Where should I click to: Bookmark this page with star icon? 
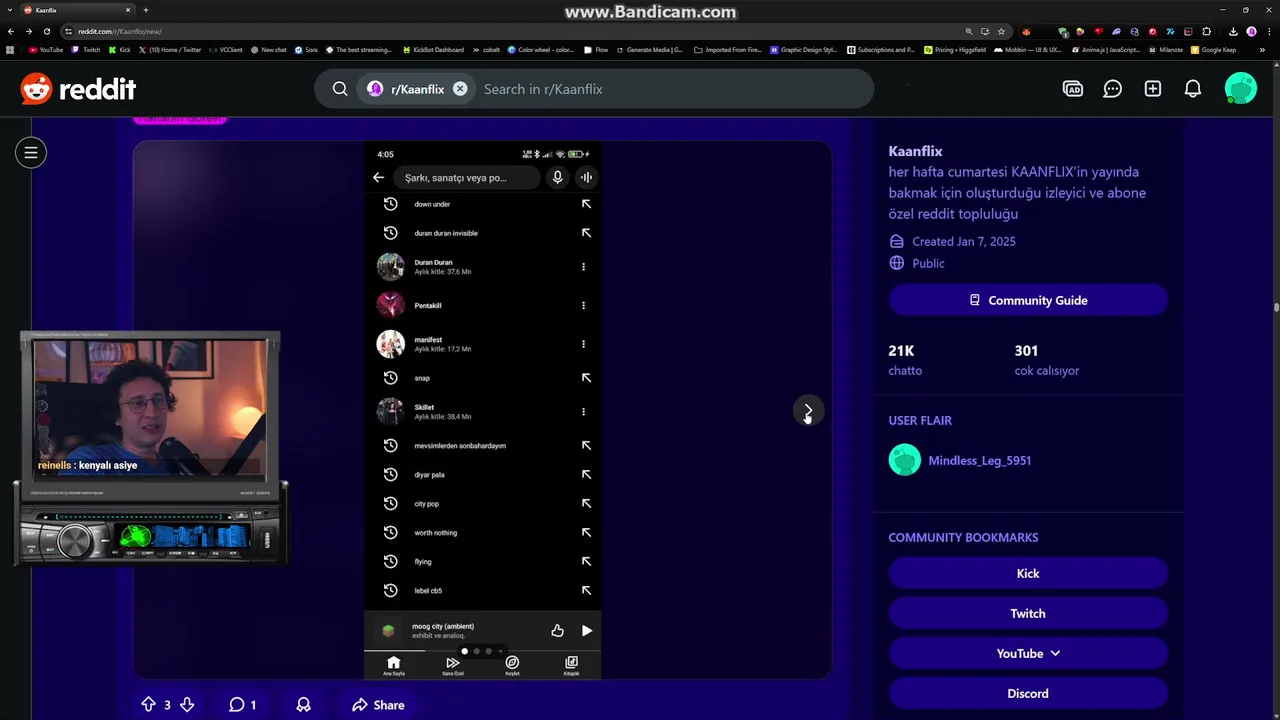[1001, 31]
